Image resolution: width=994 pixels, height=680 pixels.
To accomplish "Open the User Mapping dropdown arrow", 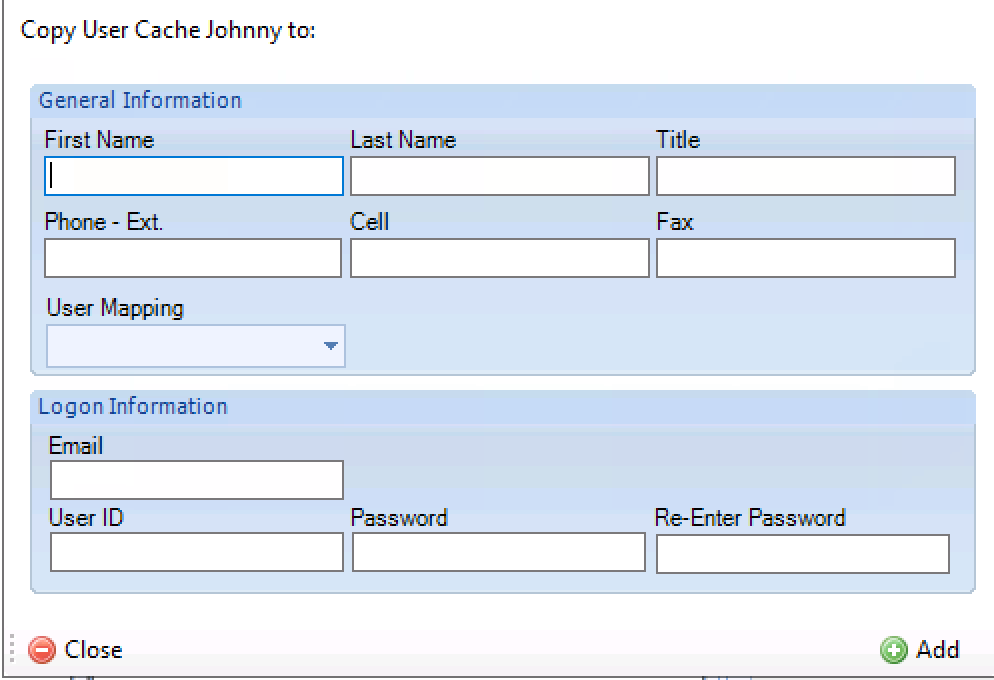I will [330, 345].
